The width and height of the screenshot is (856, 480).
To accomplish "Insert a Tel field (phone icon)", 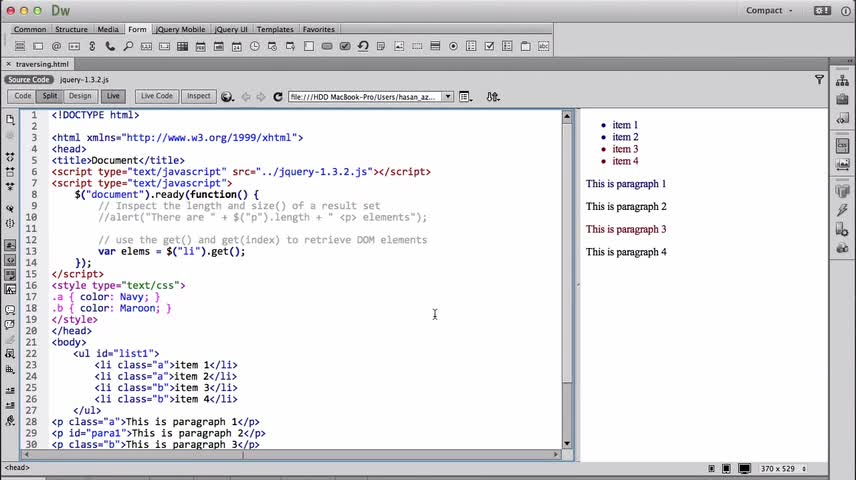I will point(110,46).
